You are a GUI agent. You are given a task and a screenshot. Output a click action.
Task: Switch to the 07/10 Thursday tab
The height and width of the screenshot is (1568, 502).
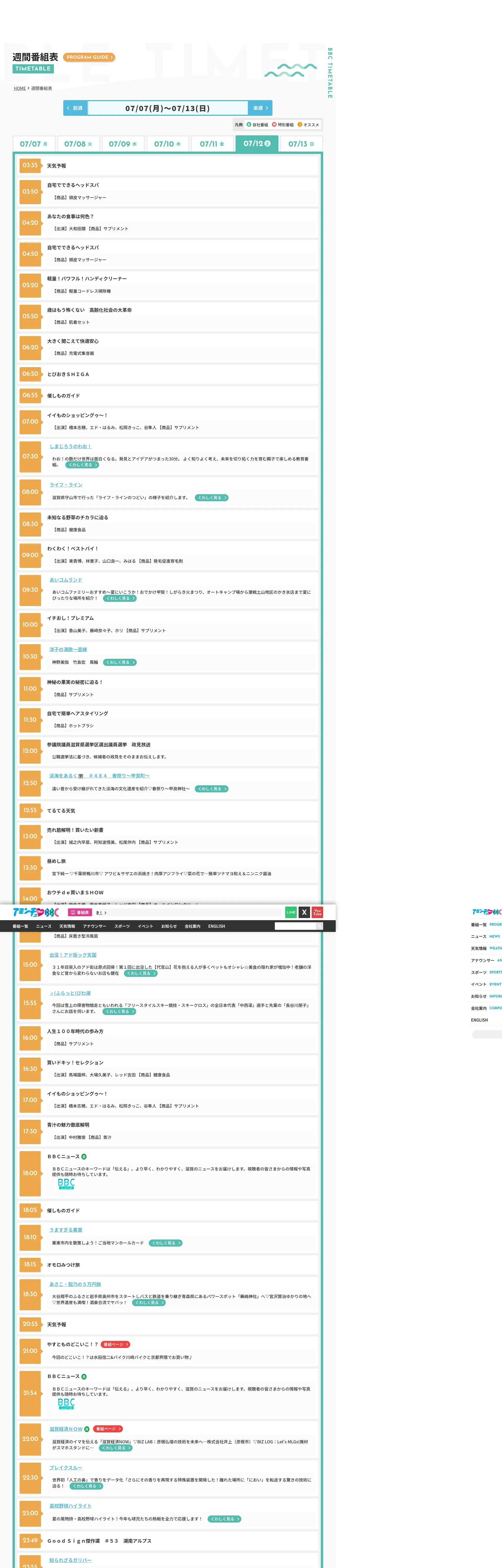(167, 144)
